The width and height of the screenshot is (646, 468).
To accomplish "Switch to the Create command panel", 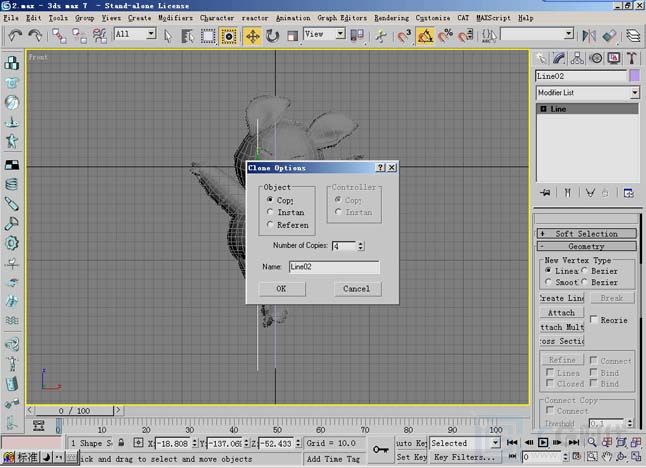I will pos(541,58).
